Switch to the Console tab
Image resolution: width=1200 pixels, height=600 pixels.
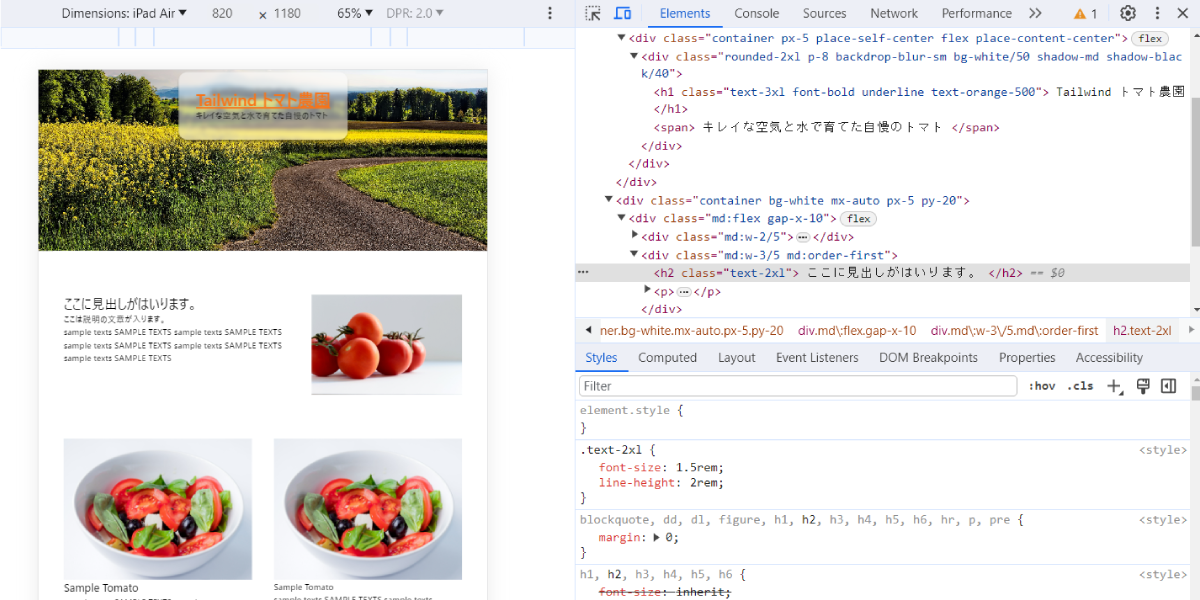tap(757, 13)
